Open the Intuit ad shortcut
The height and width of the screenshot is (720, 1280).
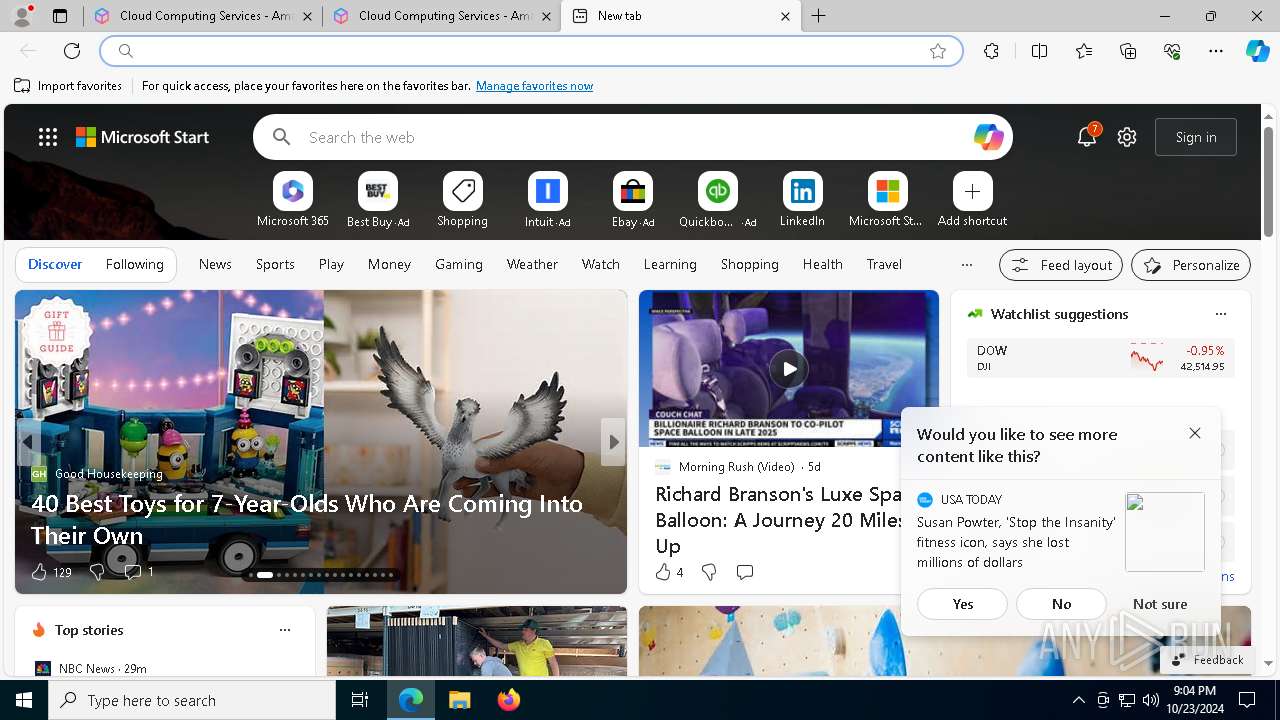(x=547, y=200)
